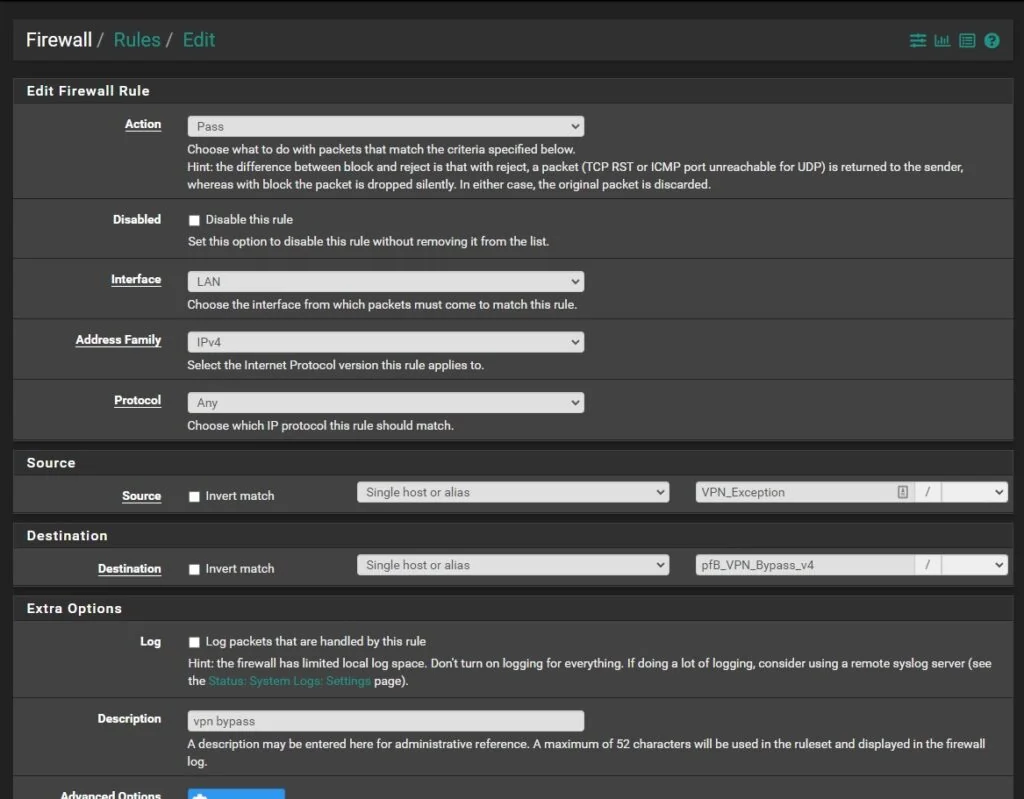
Task: Click the Description field containing vpn bypass
Action: pos(385,721)
